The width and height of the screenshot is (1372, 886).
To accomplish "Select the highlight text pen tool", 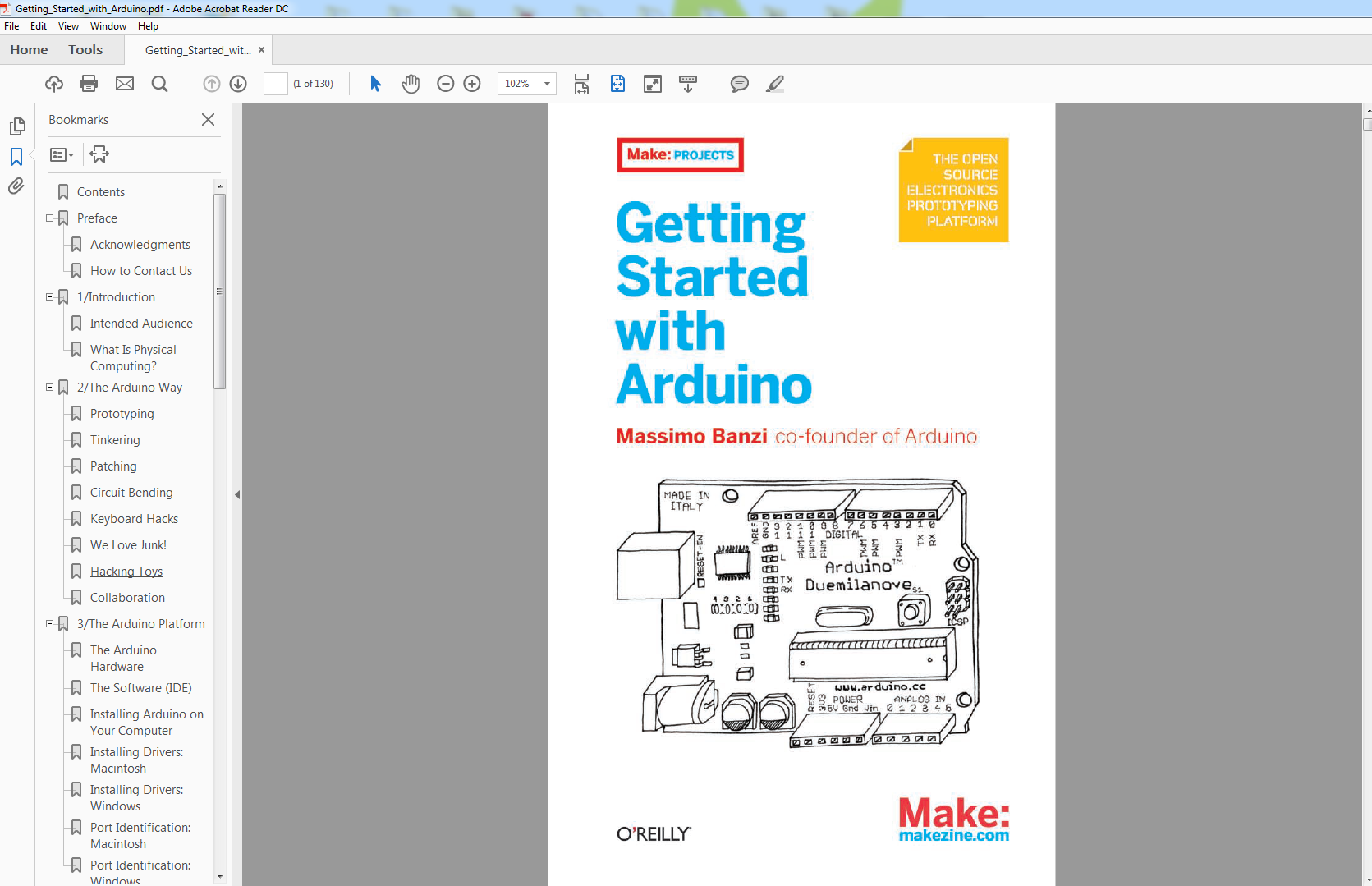I will (x=775, y=84).
